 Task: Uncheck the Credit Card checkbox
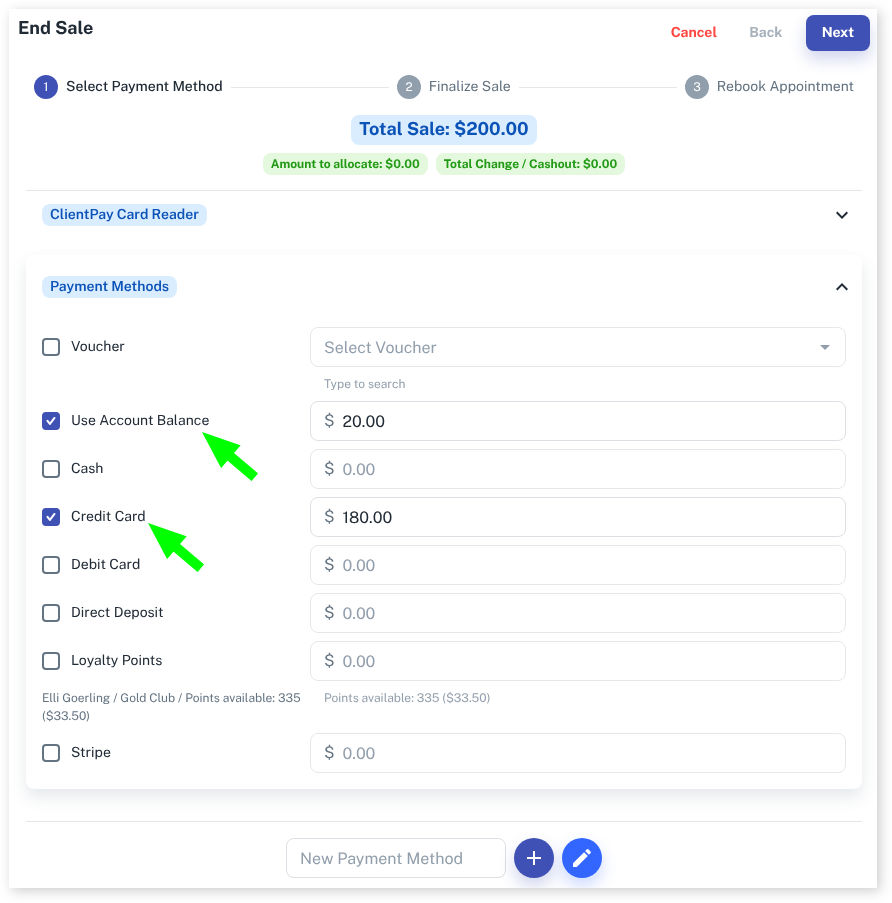pos(51,517)
